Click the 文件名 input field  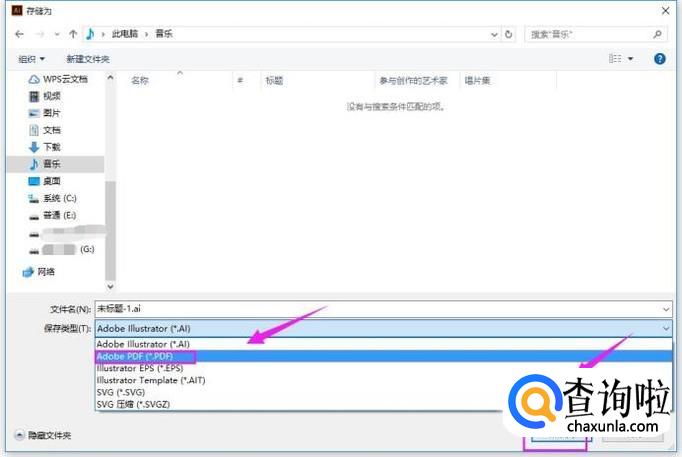pyautogui.click(x=383, y=309)
